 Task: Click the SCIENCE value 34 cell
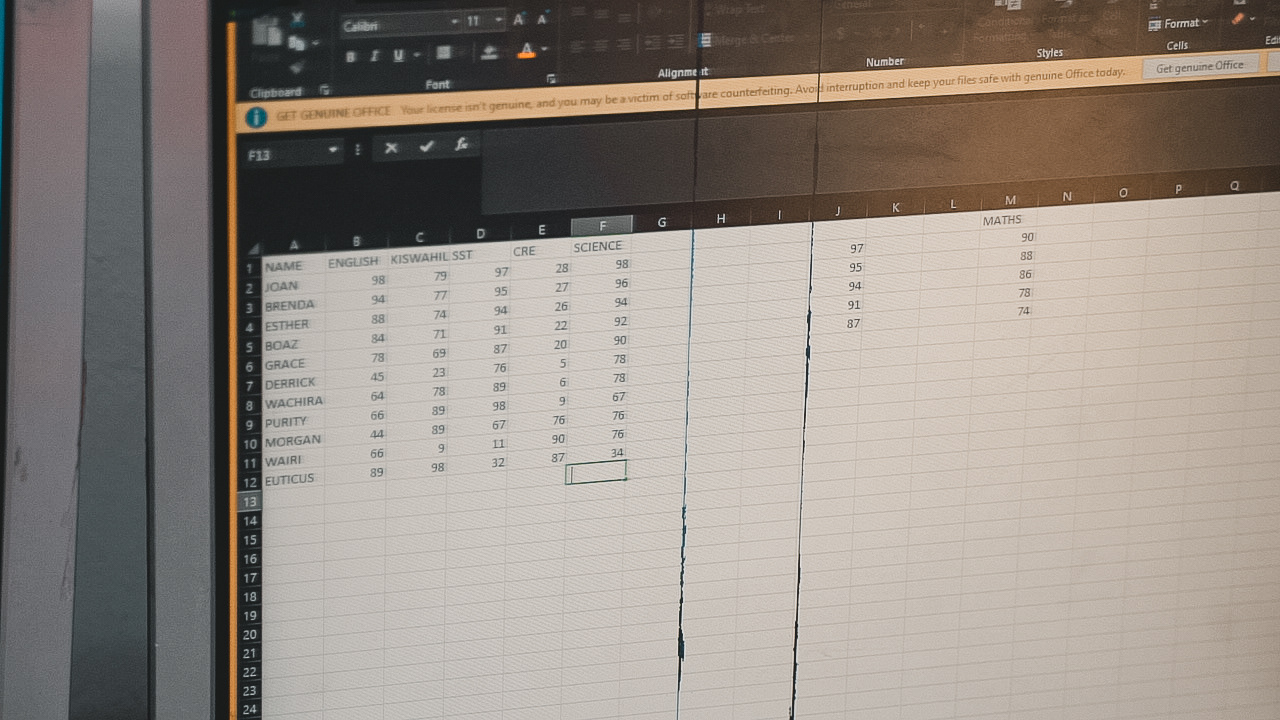pos(599,453)
